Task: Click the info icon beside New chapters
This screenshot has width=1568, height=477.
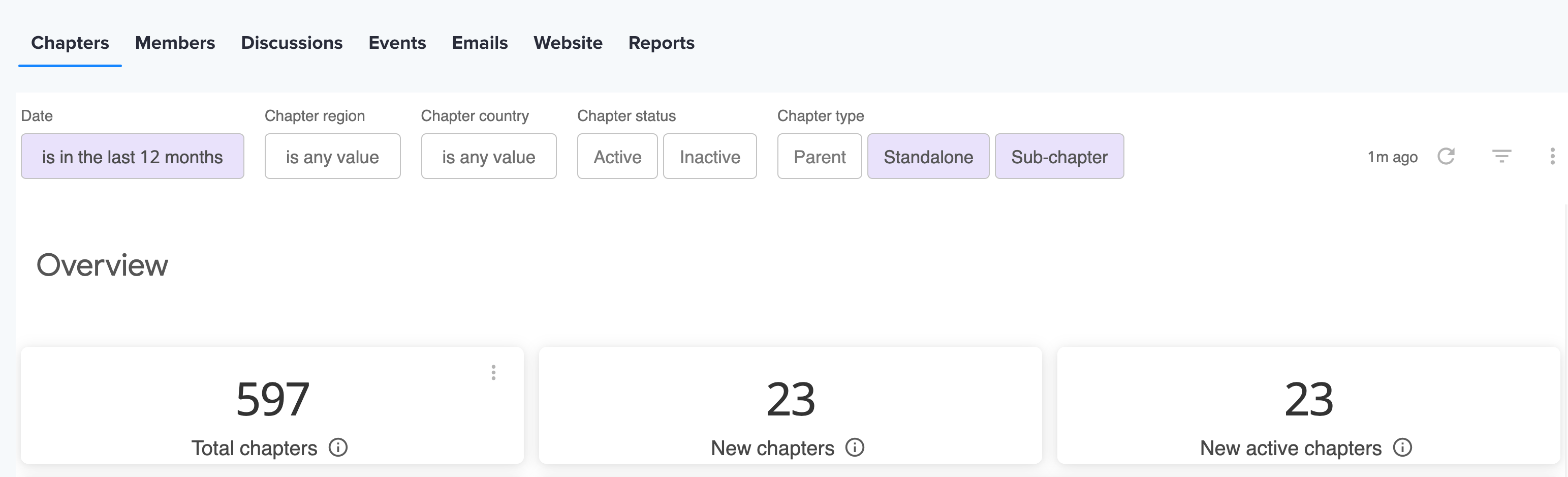Action: 855,448
